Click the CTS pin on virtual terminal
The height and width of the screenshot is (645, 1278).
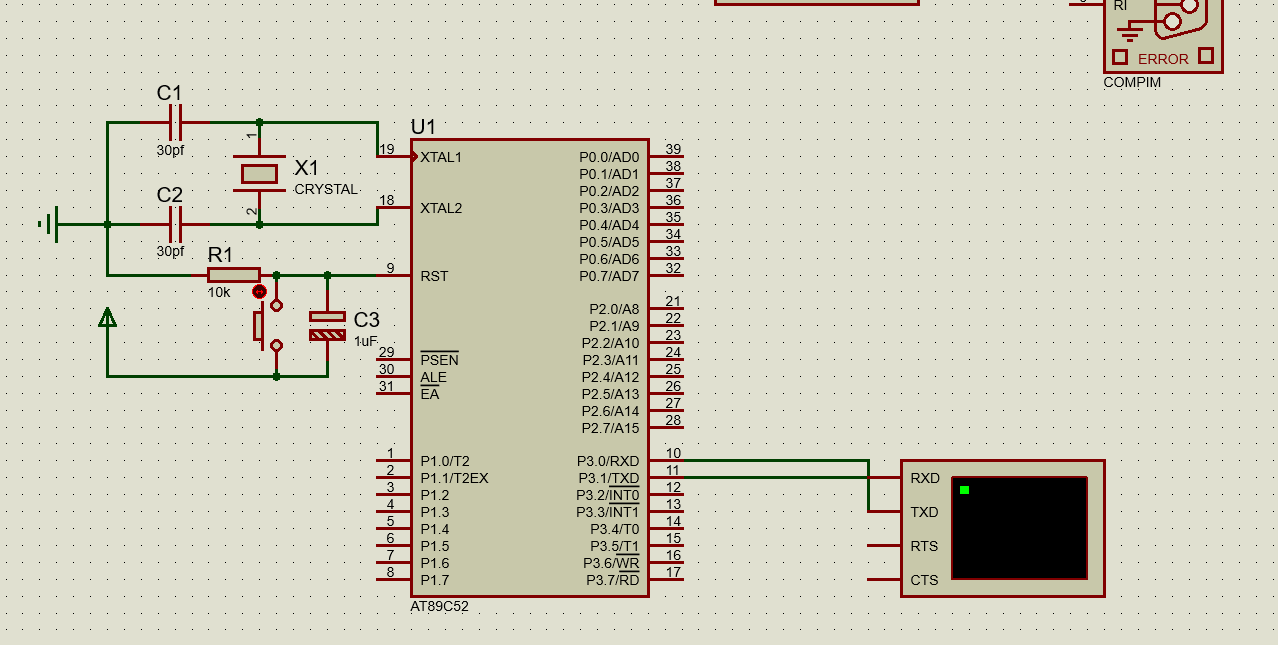click(x=924, y=580)
